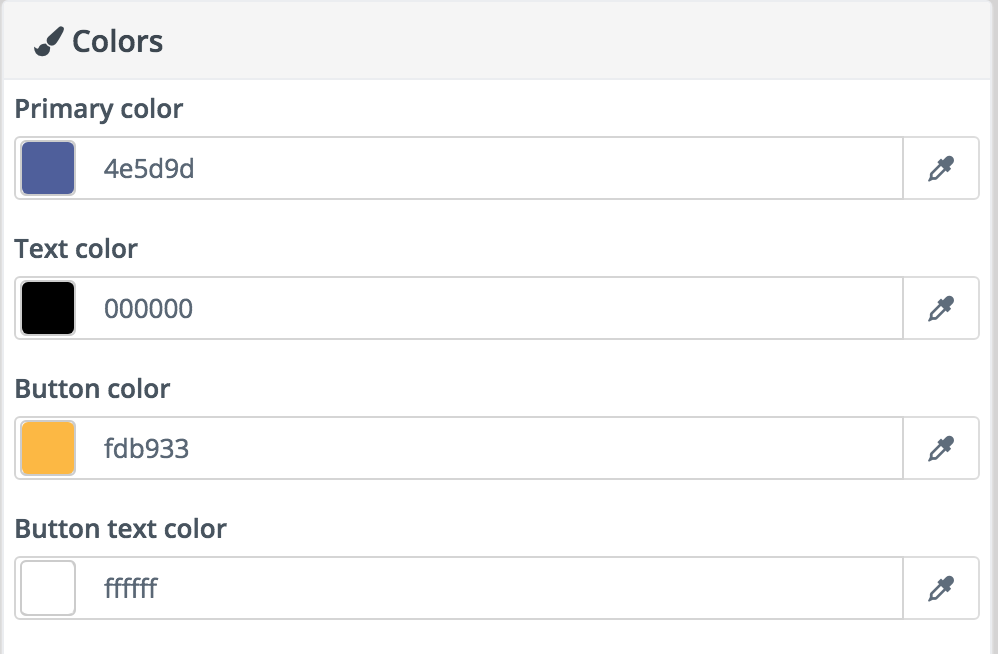
Task: Click the Primary color label
Action: point(99,109)
